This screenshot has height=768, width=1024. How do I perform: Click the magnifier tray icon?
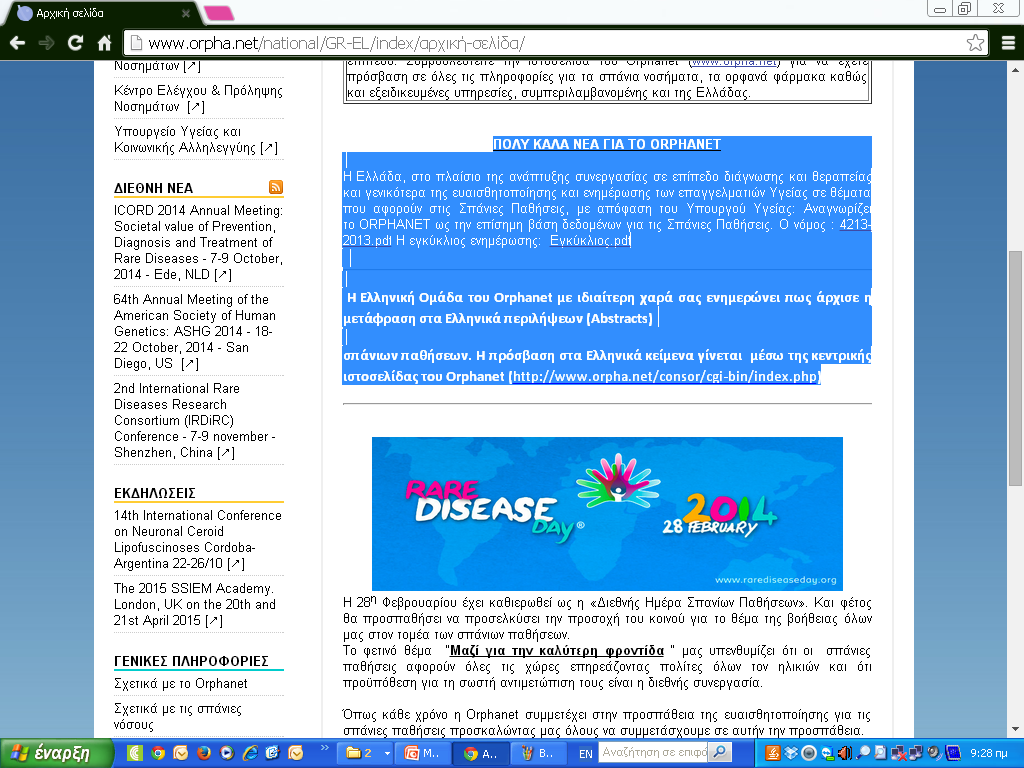(x=863, y=753)
